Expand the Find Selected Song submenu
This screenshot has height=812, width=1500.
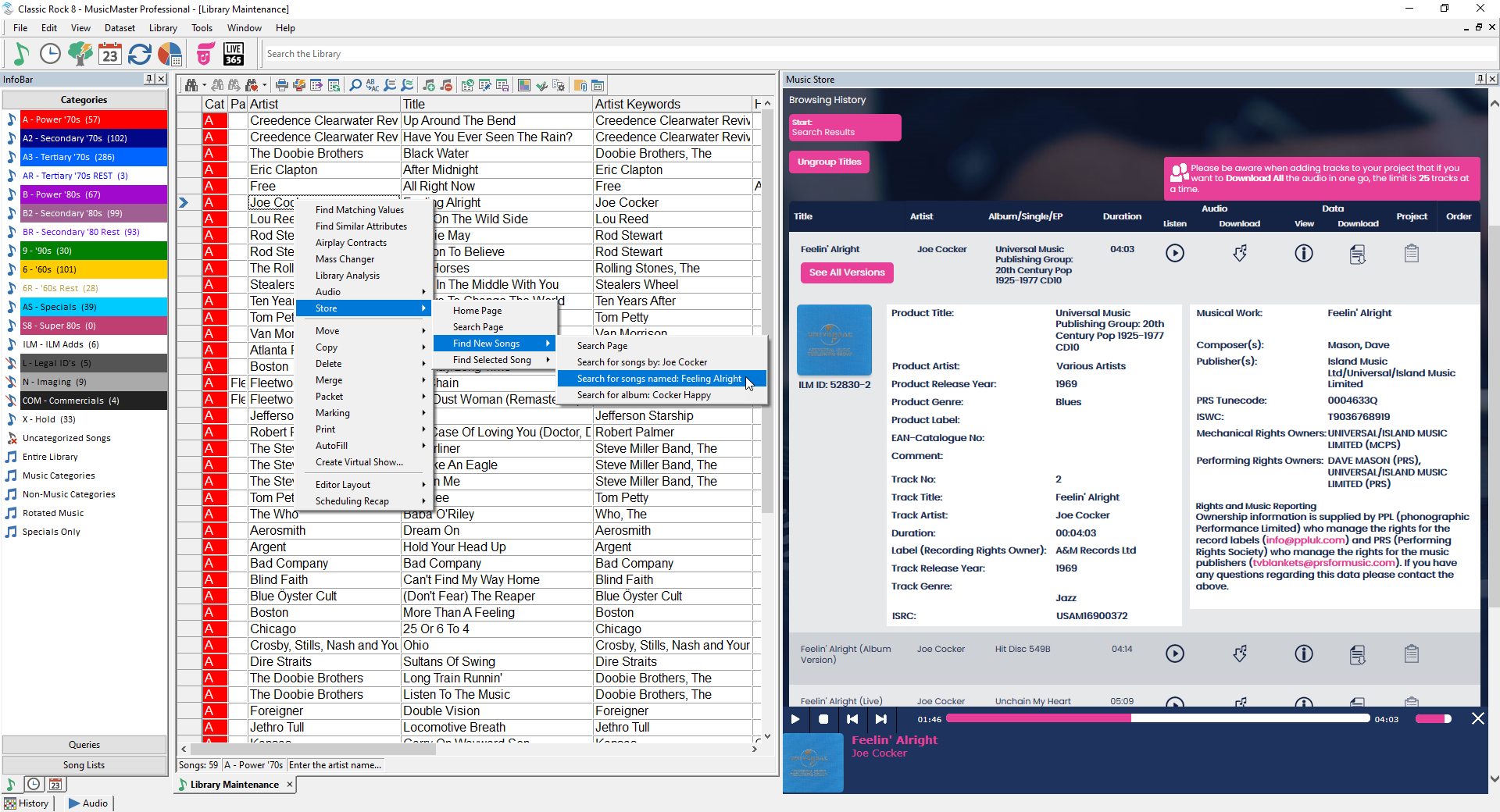click(500, 360)
